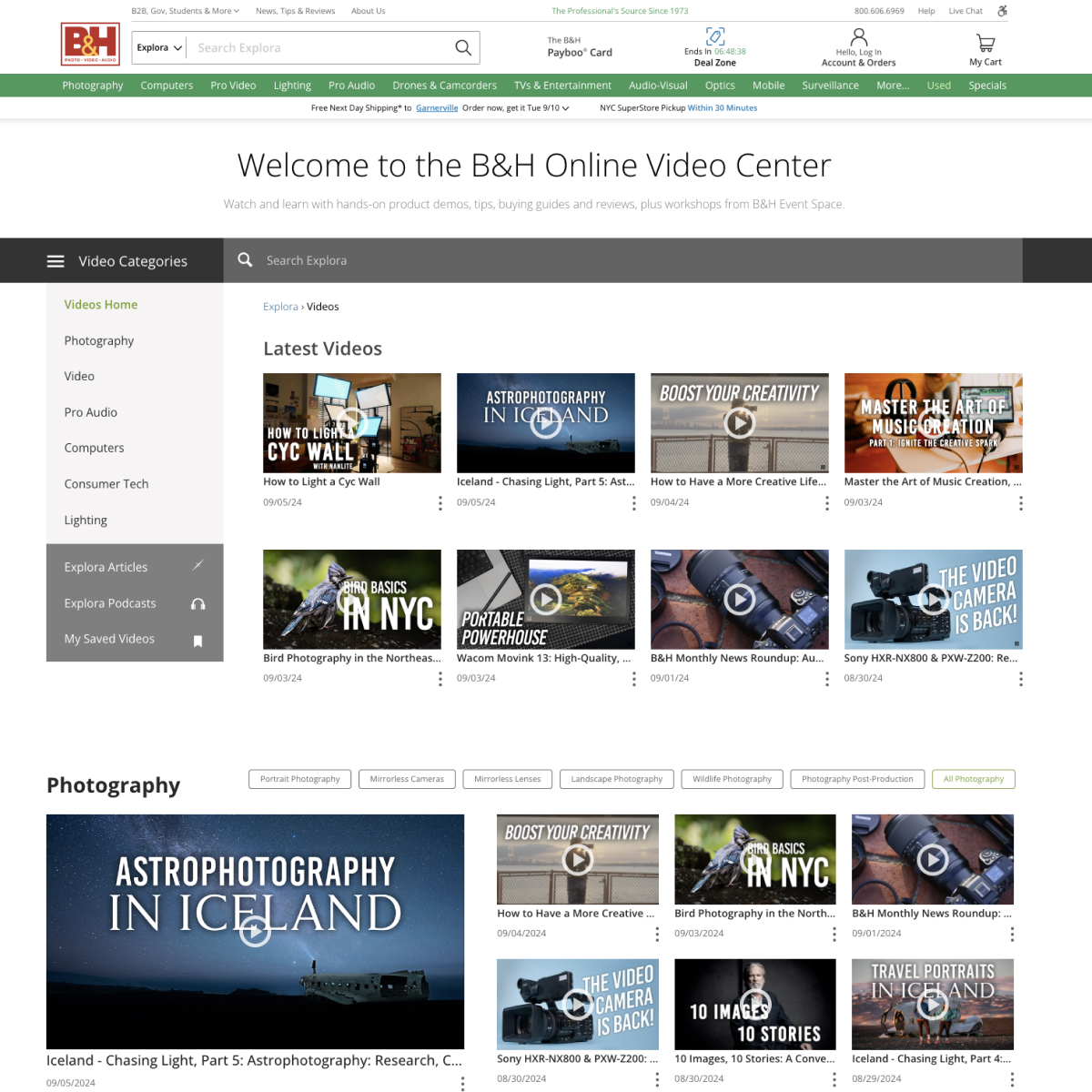Click the magnifier icon in top search box
The image size is (1092, 1092).
(x=463, y=47)
